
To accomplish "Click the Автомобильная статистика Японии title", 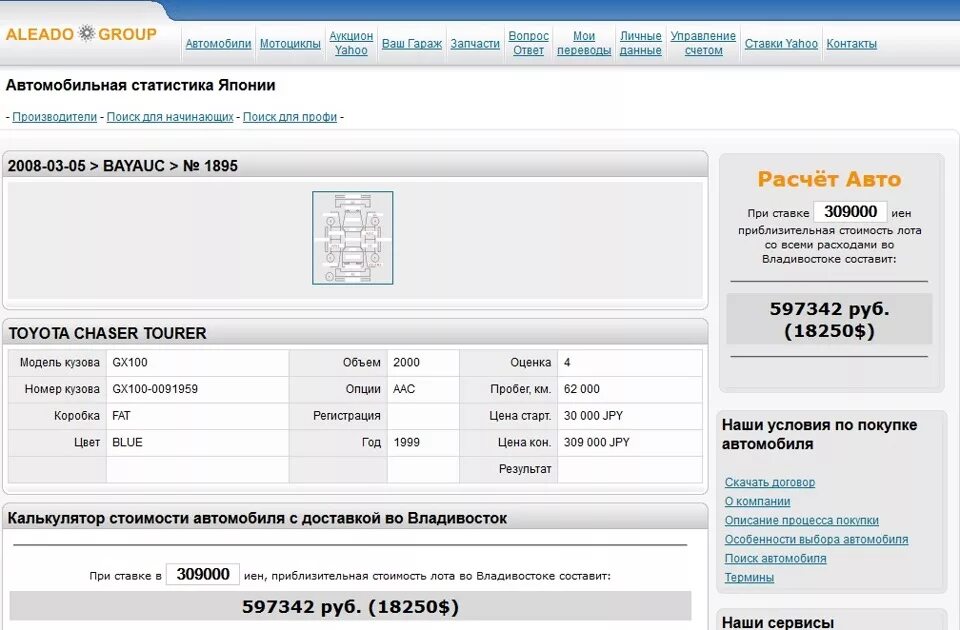I will [140, 84].
